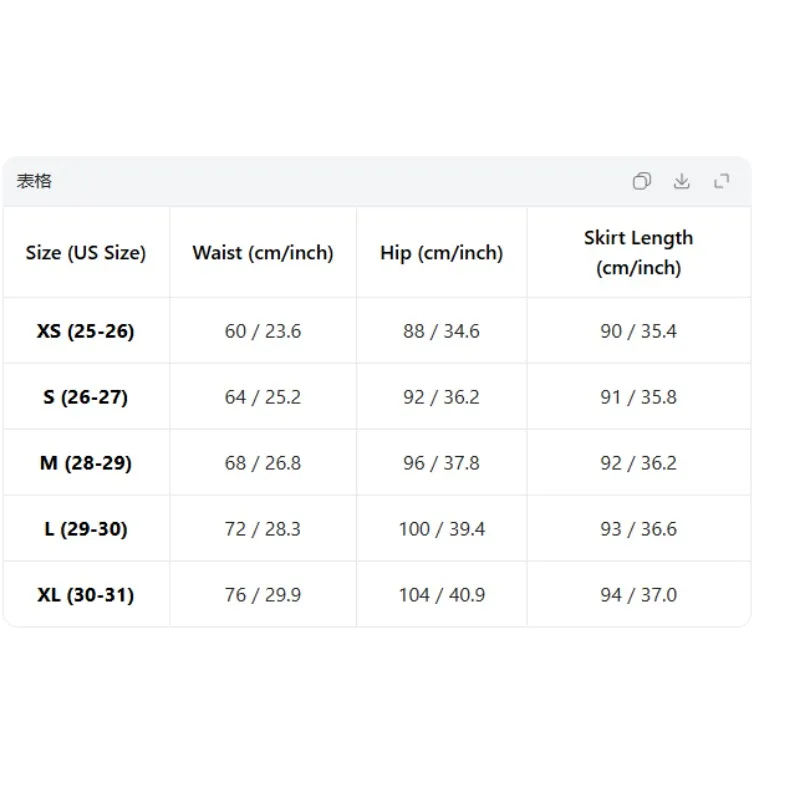Pick skirt length 91 / 35.8
Screen dimensions: 800x800
click(x=639, y=397)
